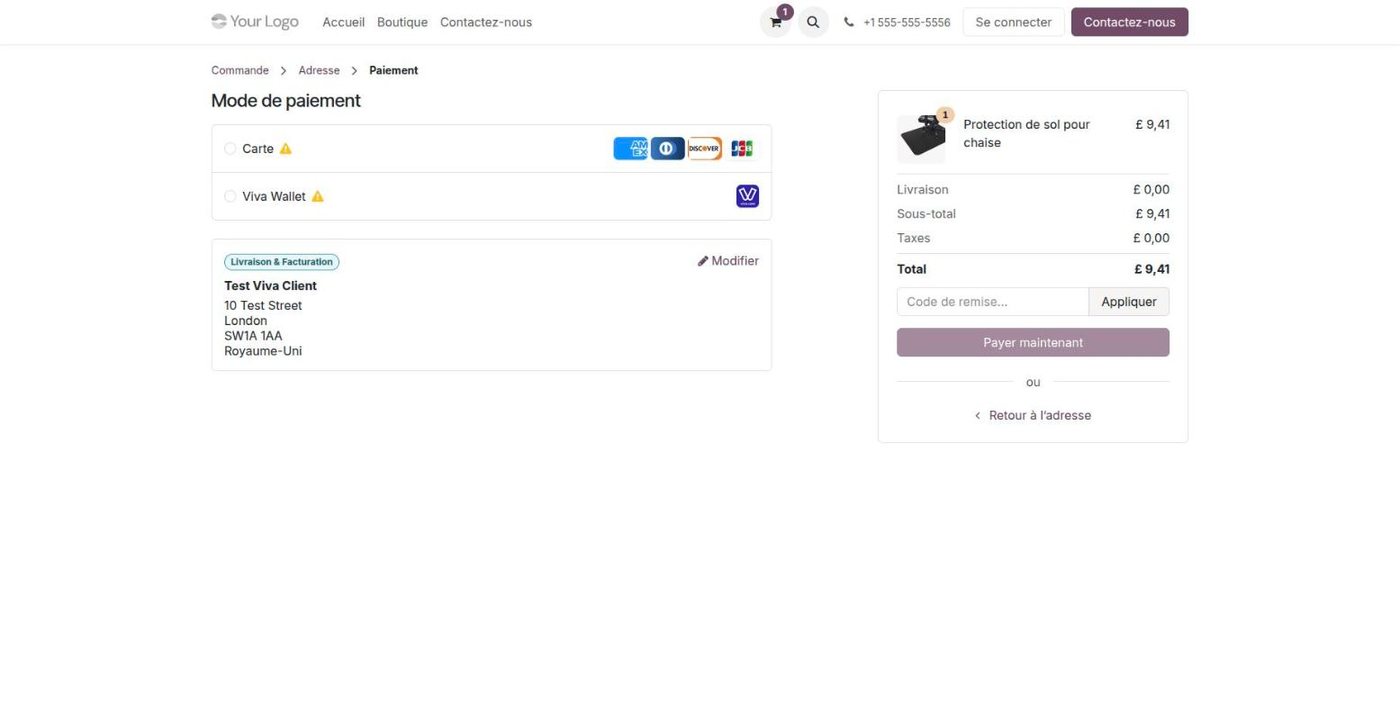Click the product quantity badge on thumbnail
The width and height of the screenshot is (1400, 706).
(x=945, y=115)
